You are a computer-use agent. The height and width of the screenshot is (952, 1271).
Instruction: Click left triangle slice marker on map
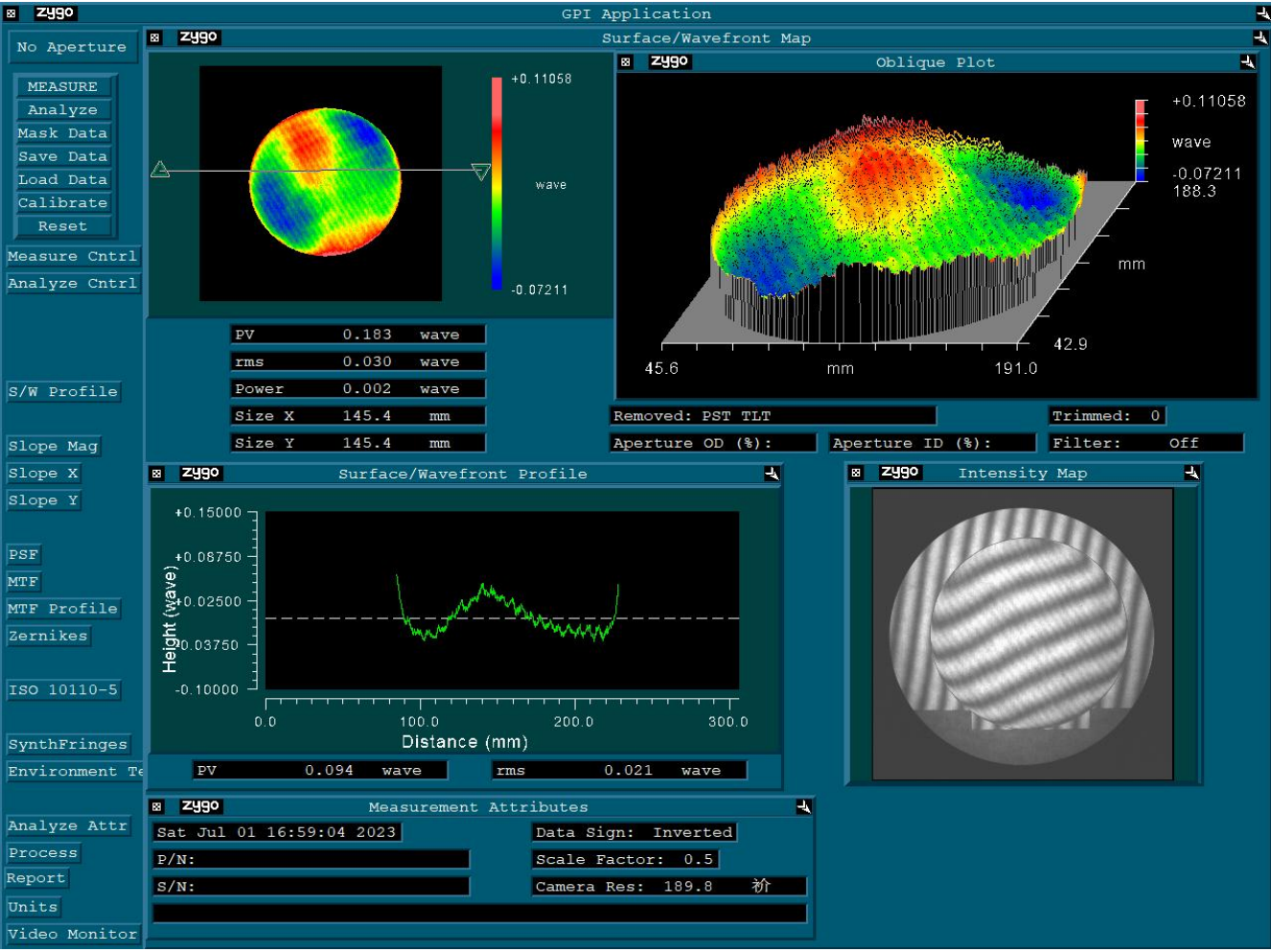pyautogui.click(x=160, y=170)
